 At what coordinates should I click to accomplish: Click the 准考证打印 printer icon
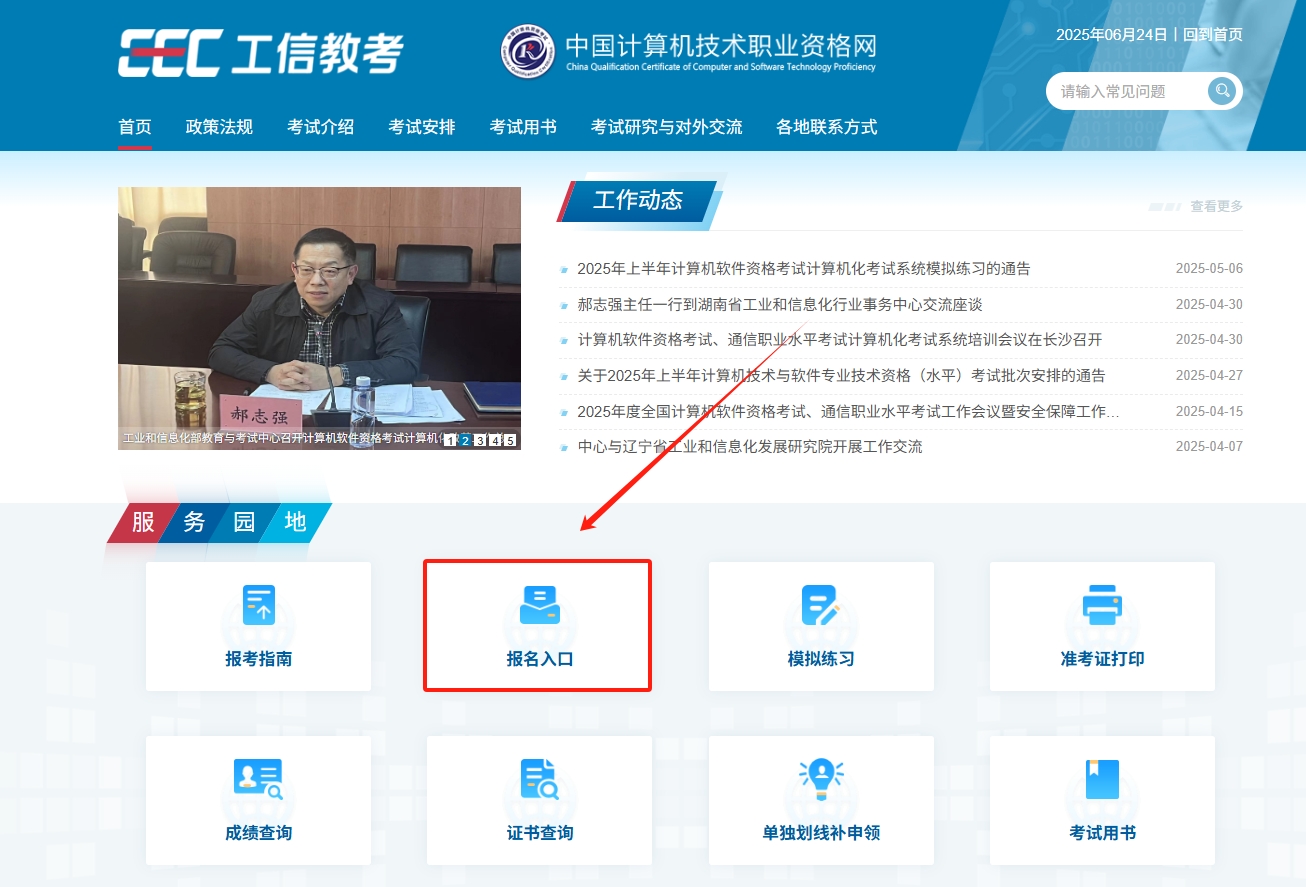pos(1102,606)
